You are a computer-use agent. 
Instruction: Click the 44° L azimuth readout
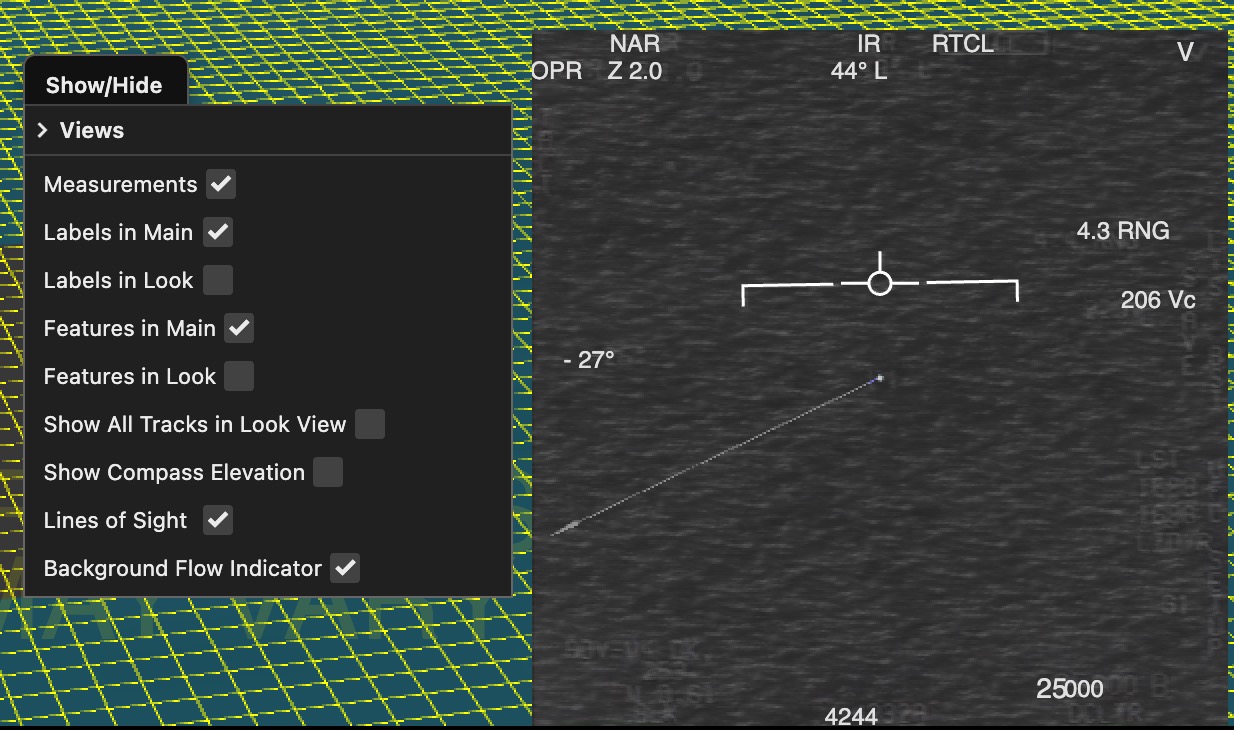858,71
